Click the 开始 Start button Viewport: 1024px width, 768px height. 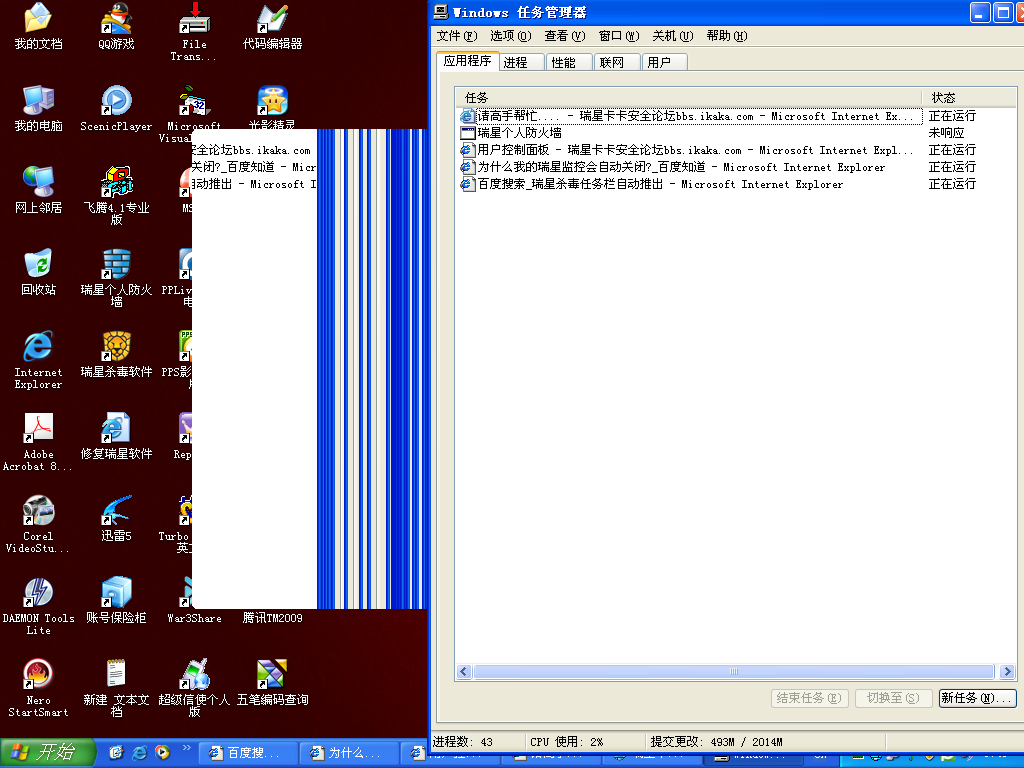pyautogui.click(x=47, y=753)
